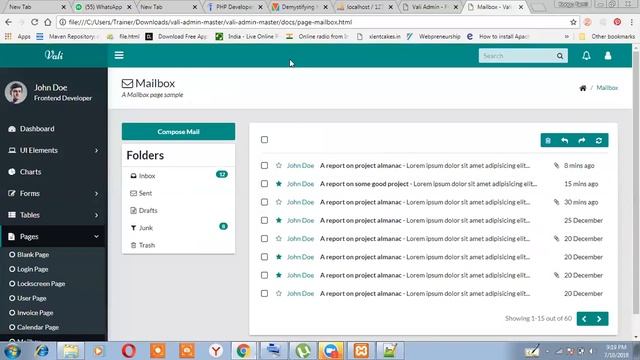Open attachment icon of 30 mins ago email
The image size is (640, 360).
coord(556,202)
